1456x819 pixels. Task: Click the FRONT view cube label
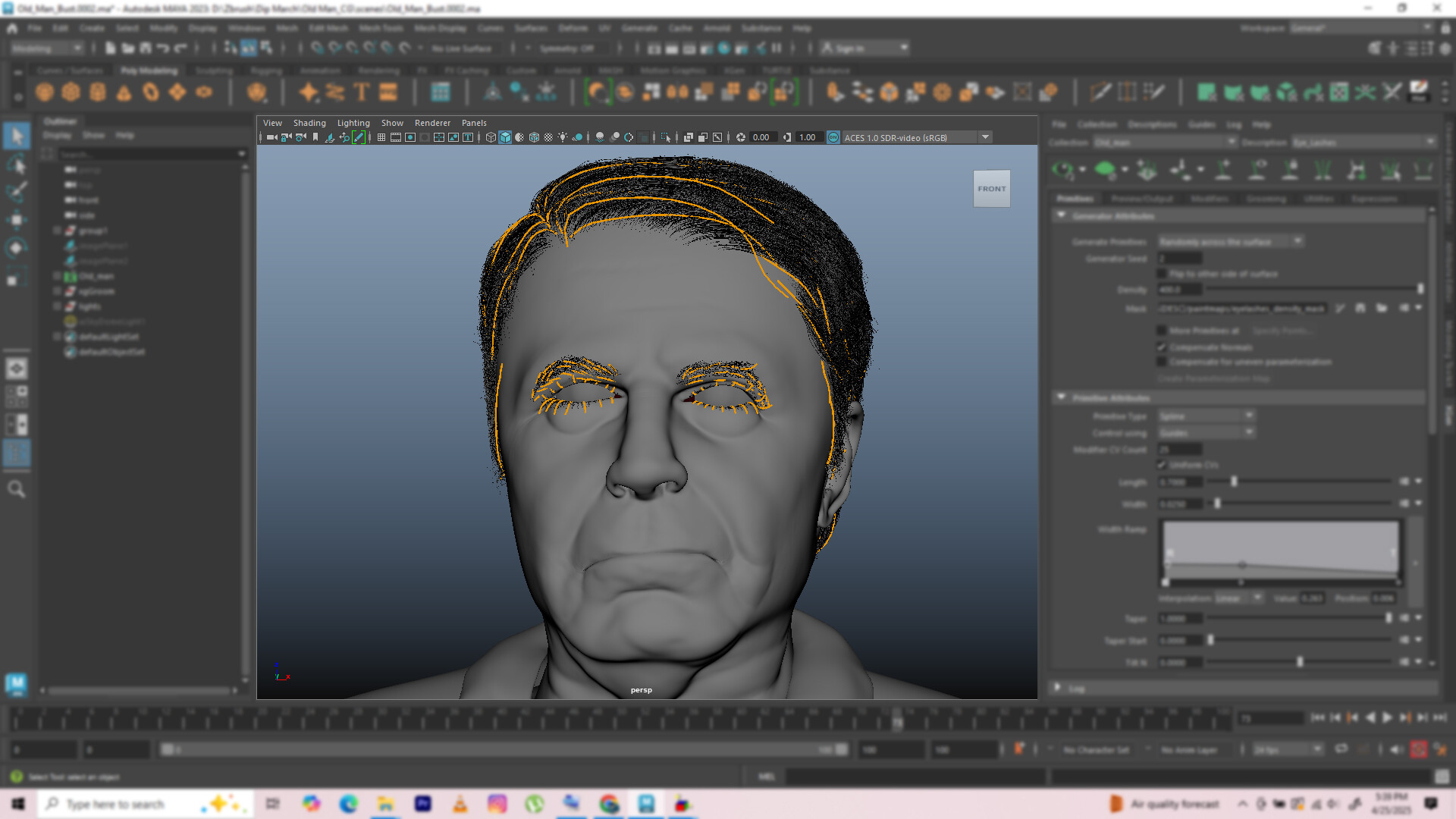click(x=991, y=188)
